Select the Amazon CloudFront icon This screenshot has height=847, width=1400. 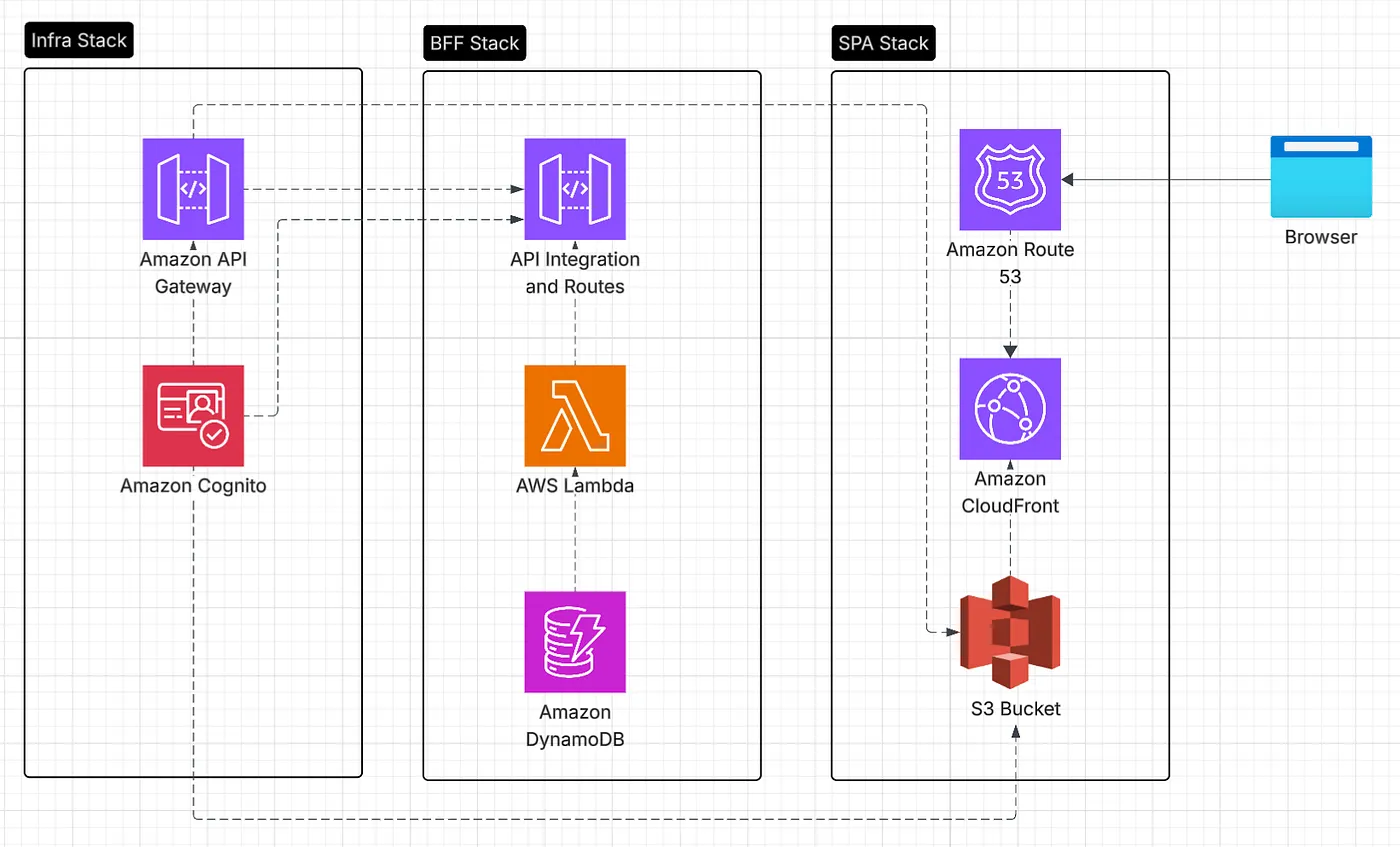tap(1009, 409)
